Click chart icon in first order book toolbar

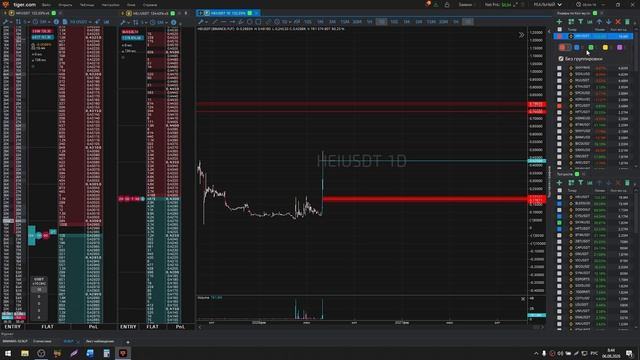pos(107,22)
